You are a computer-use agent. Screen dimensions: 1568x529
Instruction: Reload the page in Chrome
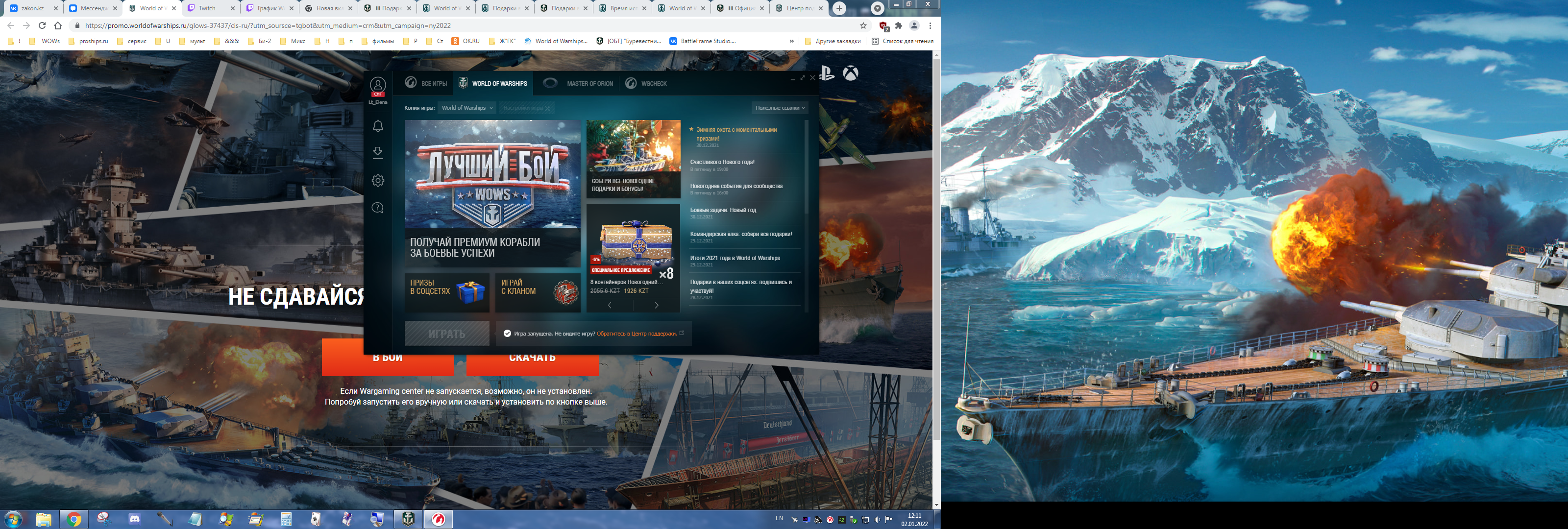tap(42, 25)
